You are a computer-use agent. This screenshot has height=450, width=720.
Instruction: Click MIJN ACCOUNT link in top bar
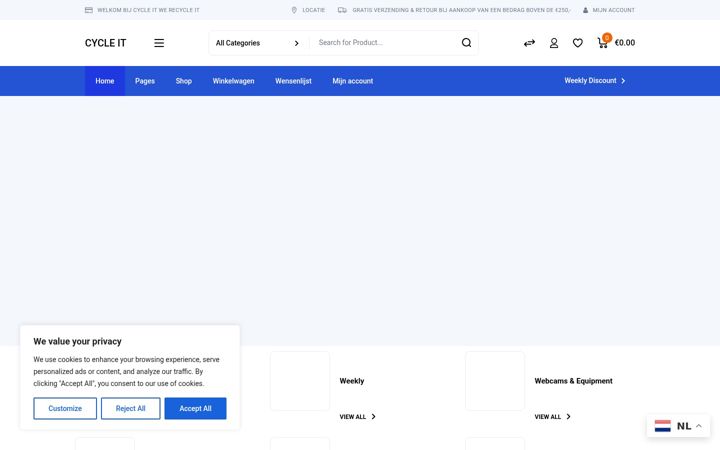pyautogui.click(x=613, y=10)
